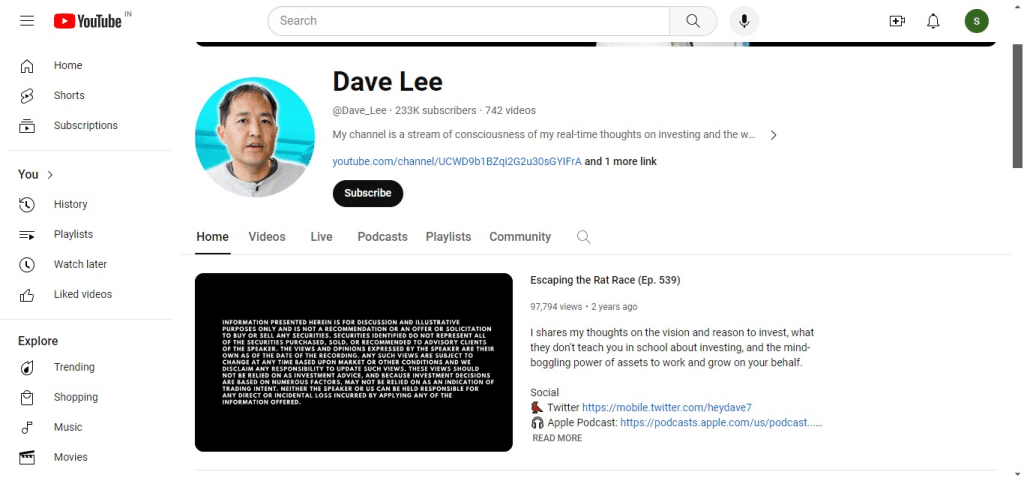Viewport: 1024px width, 481px height.
Task: Open the hamburger guide menu
Action: click(27, 21)
